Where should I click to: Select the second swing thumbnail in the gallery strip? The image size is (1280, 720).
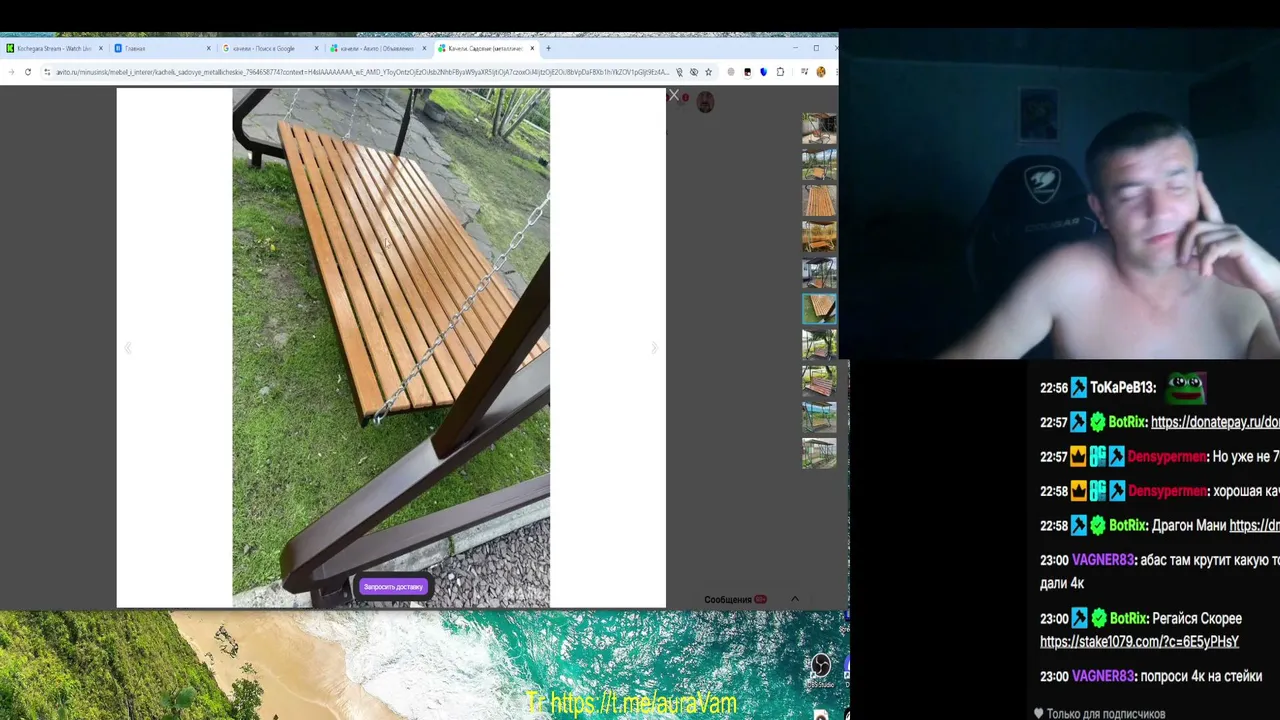[819, 164]
